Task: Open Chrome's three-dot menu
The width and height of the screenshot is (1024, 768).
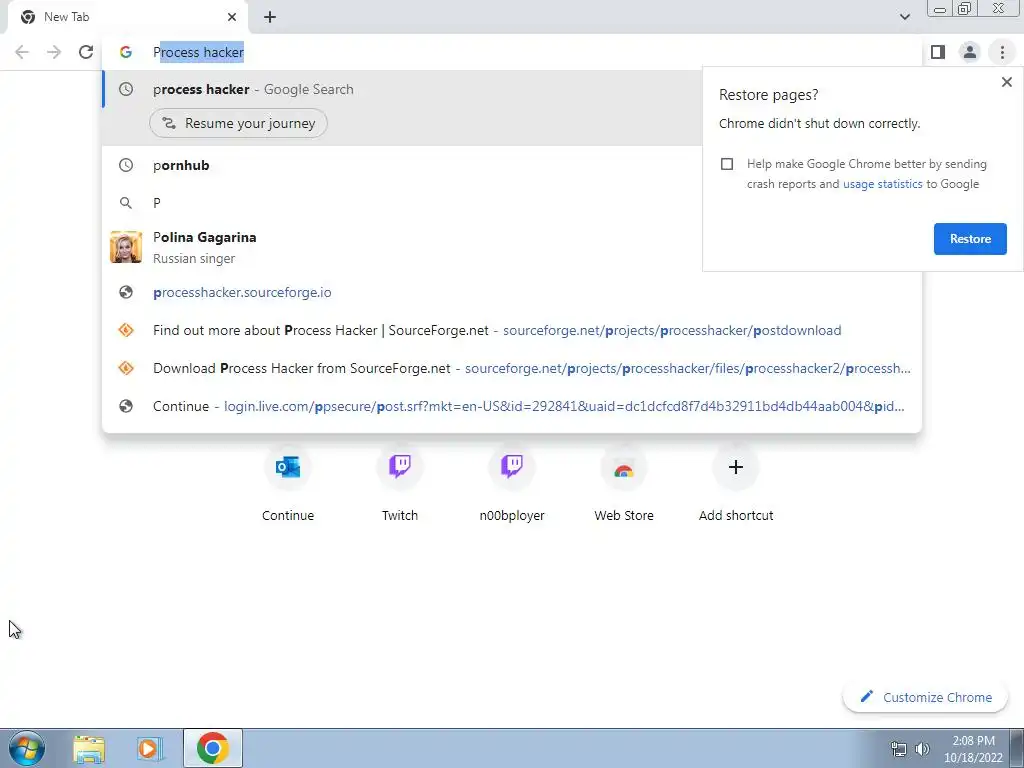Action: [x=1002, y=52]
